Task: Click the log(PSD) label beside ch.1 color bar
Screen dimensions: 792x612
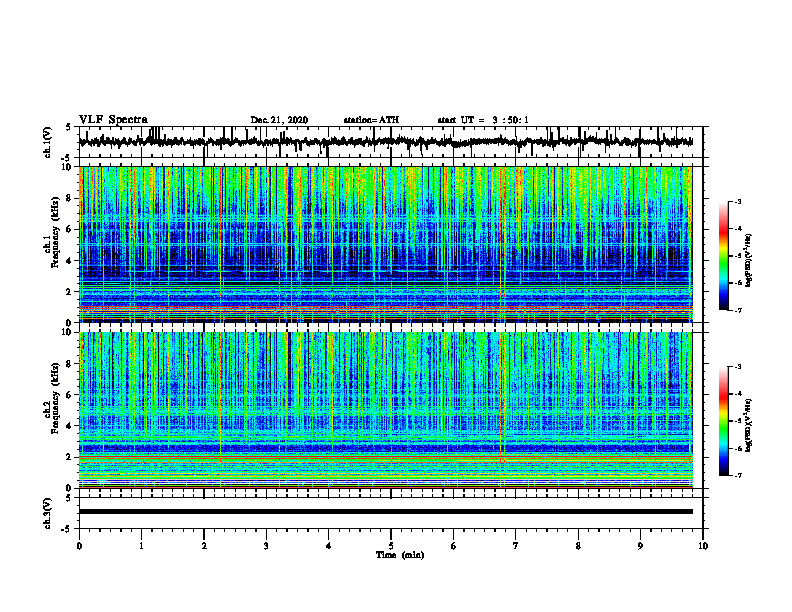Action: 749,261
